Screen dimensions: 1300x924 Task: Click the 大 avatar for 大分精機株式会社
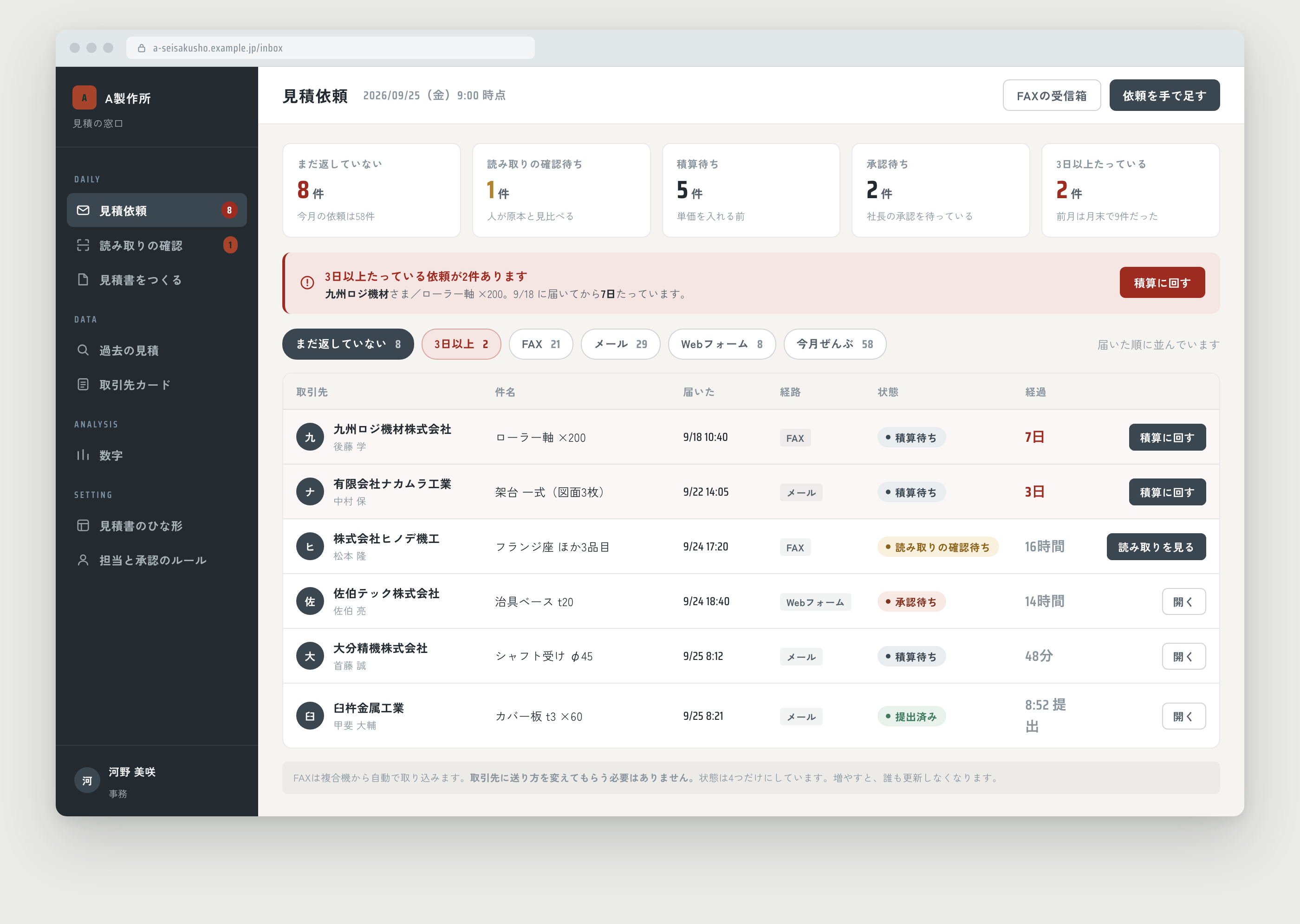coord(310,656)
